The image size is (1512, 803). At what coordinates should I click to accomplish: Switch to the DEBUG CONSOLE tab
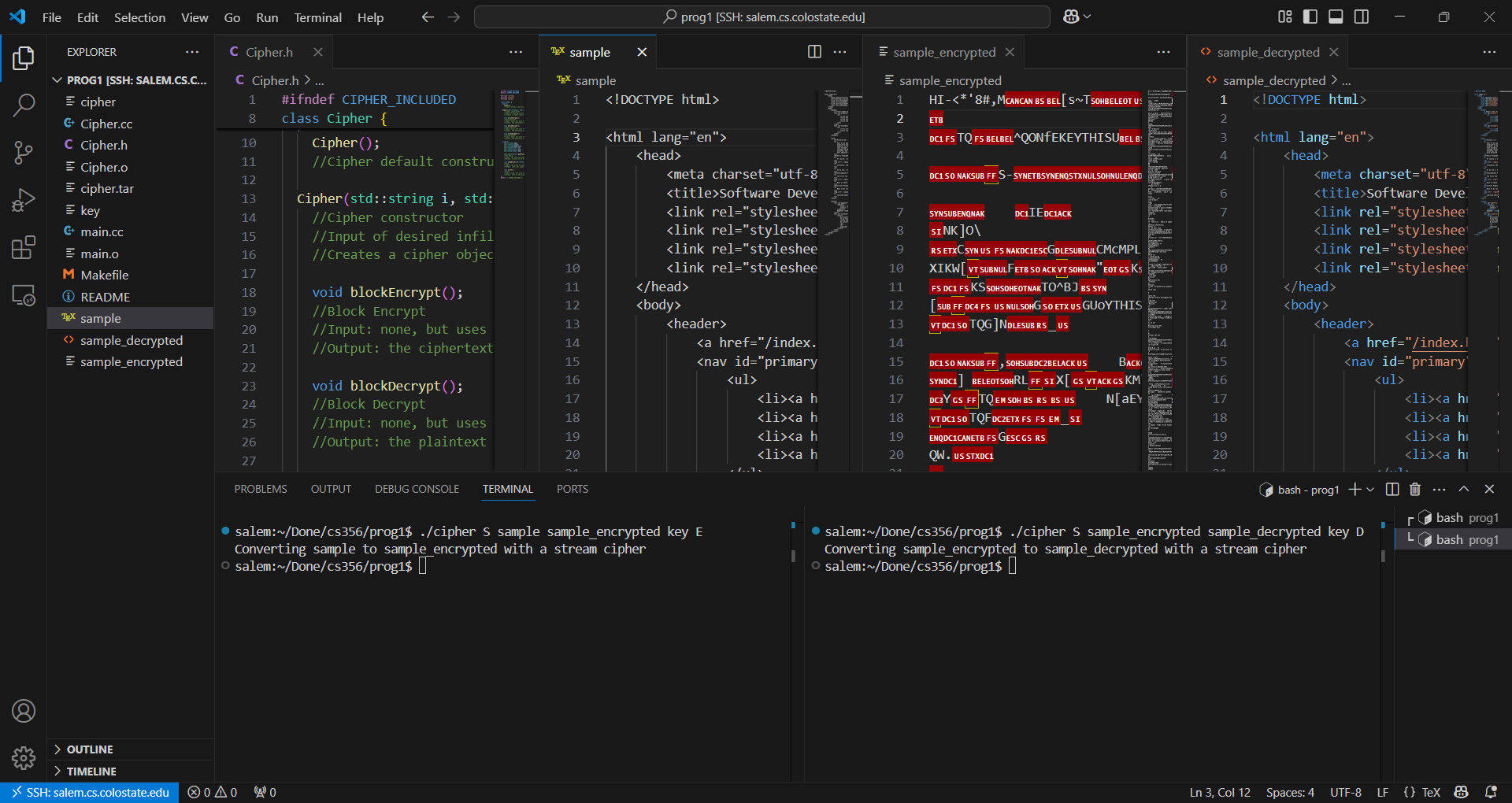pos(416,489)
